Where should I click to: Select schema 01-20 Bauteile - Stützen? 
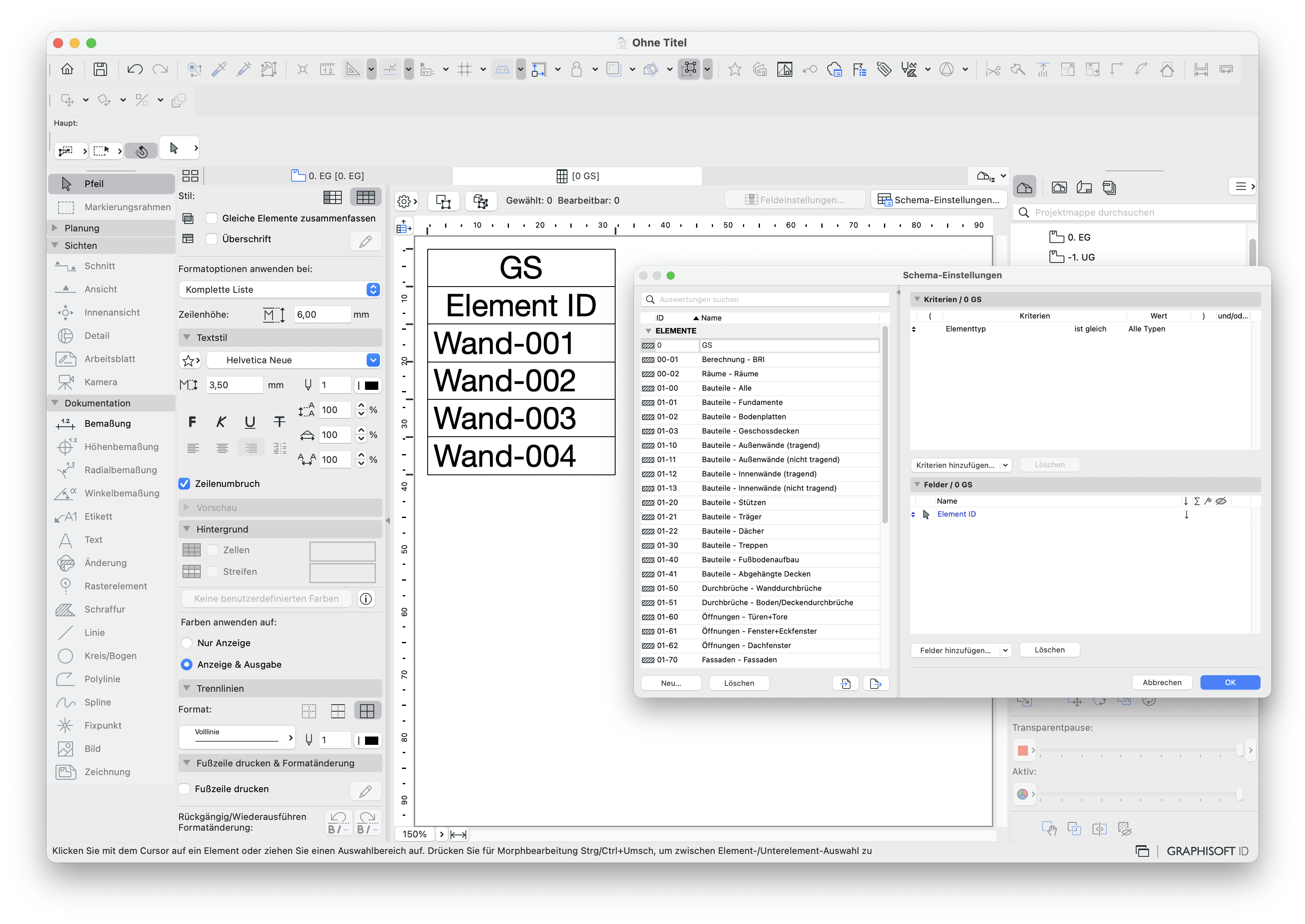click(760, 502)
